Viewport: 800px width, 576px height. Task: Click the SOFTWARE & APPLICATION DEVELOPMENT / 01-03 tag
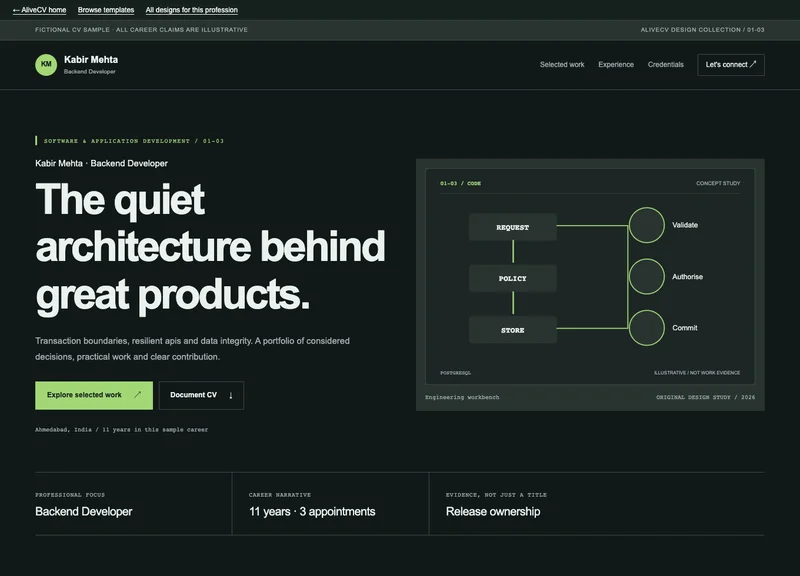pyautogui.click(x=133, y=141)
